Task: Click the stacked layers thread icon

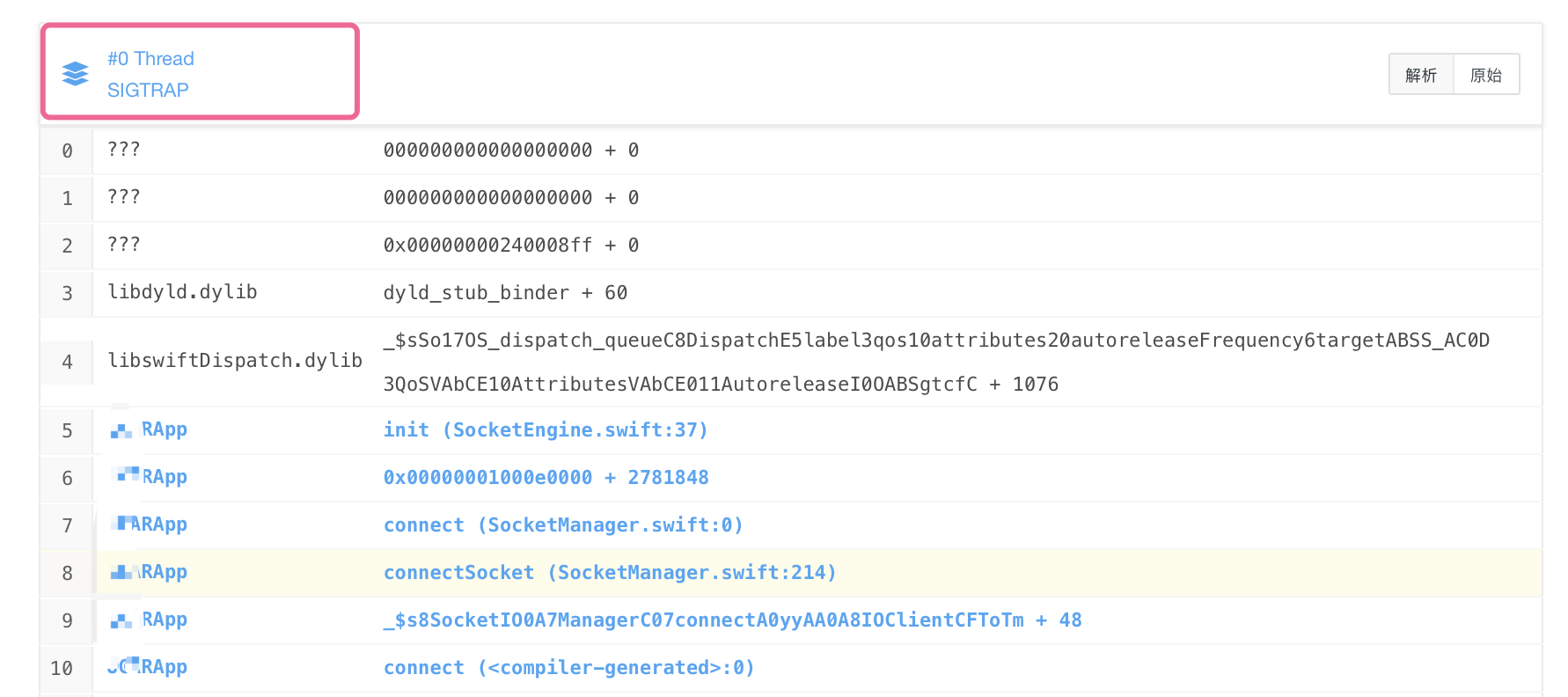Action: [x=76, y=74]
